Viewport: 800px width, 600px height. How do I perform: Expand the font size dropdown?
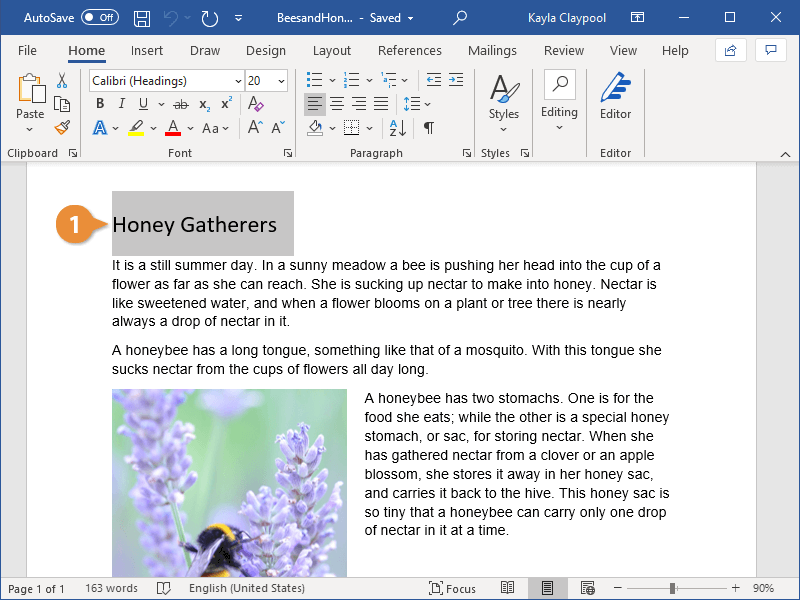(x=281, y=81)
